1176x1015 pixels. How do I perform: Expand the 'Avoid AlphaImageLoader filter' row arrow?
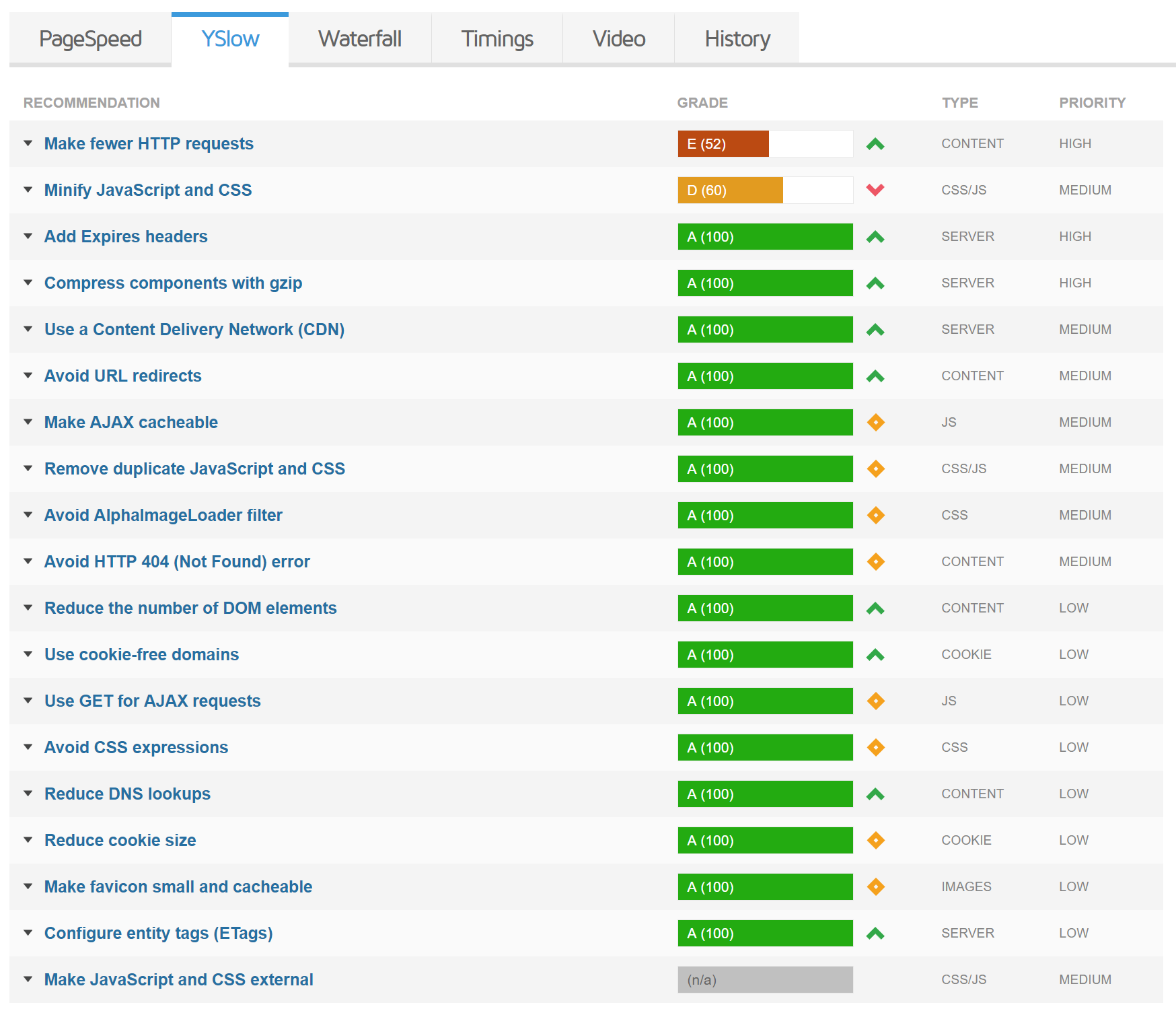[28, 515]
